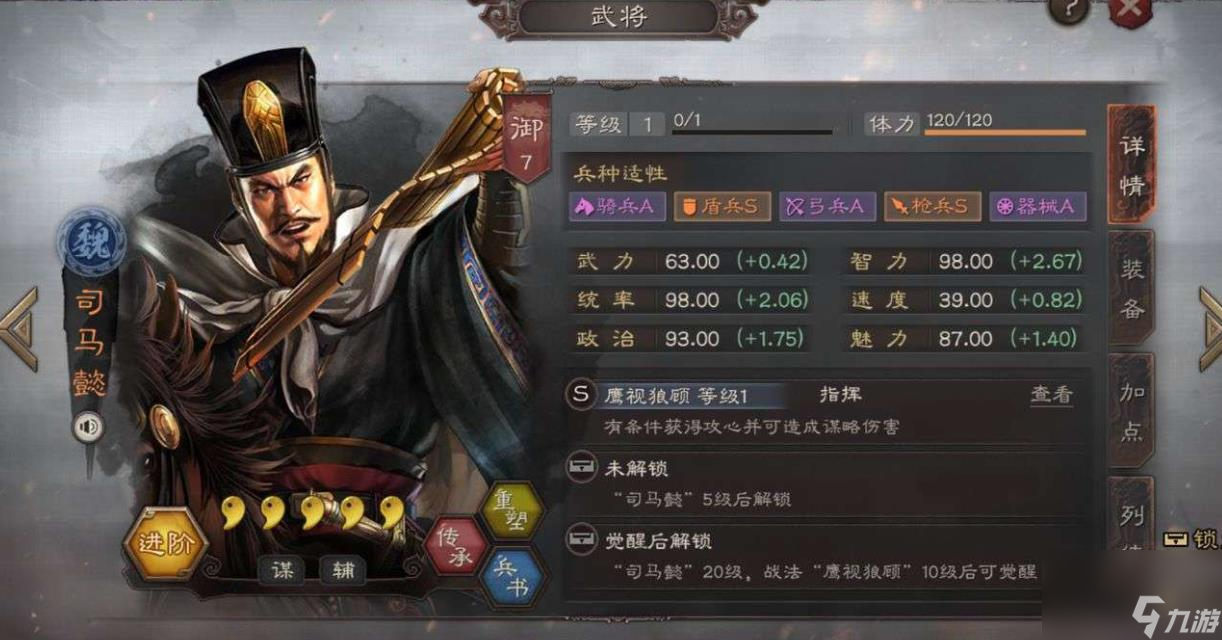This screenshot has width=1222, height=640.
Task: Select the 器械A troop aptitude badge
Action: click(1037, 206)
